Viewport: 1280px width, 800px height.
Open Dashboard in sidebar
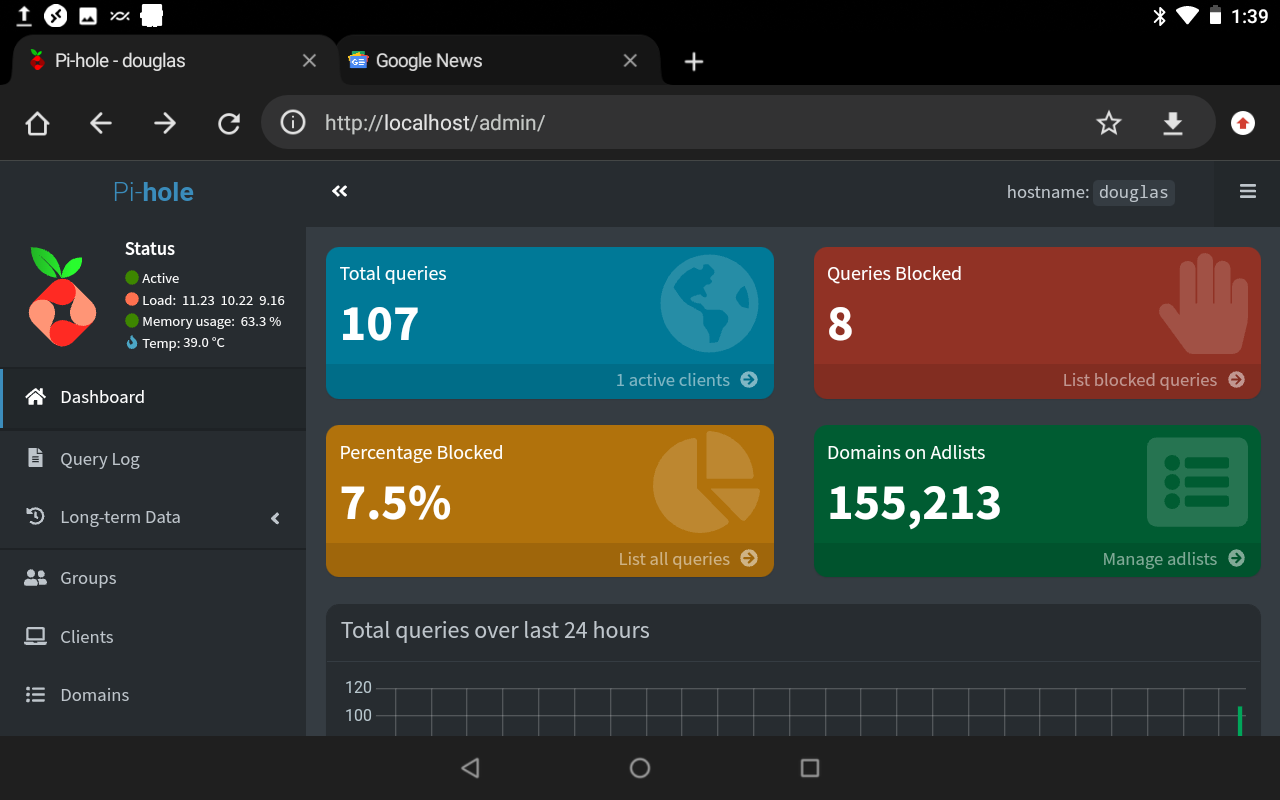pyautogui.click(x=153, y=397)
